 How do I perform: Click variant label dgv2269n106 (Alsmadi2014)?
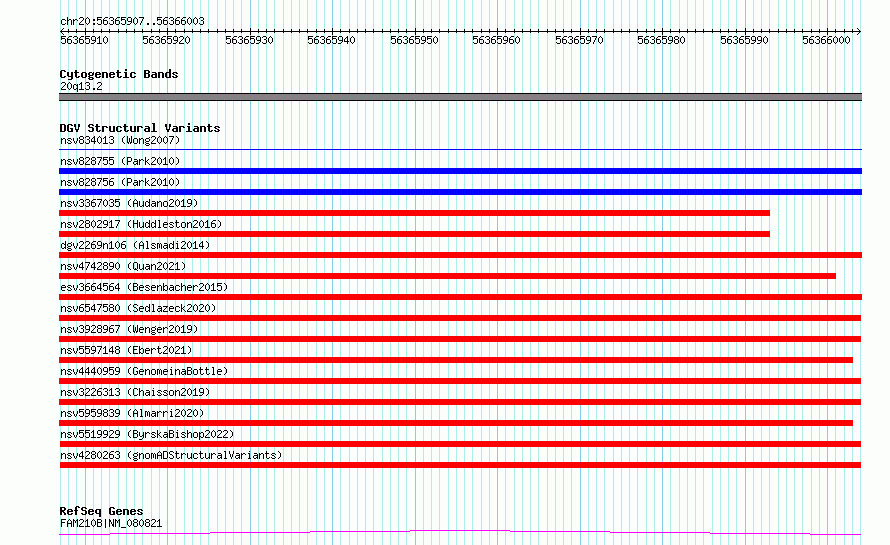point(135,245)
